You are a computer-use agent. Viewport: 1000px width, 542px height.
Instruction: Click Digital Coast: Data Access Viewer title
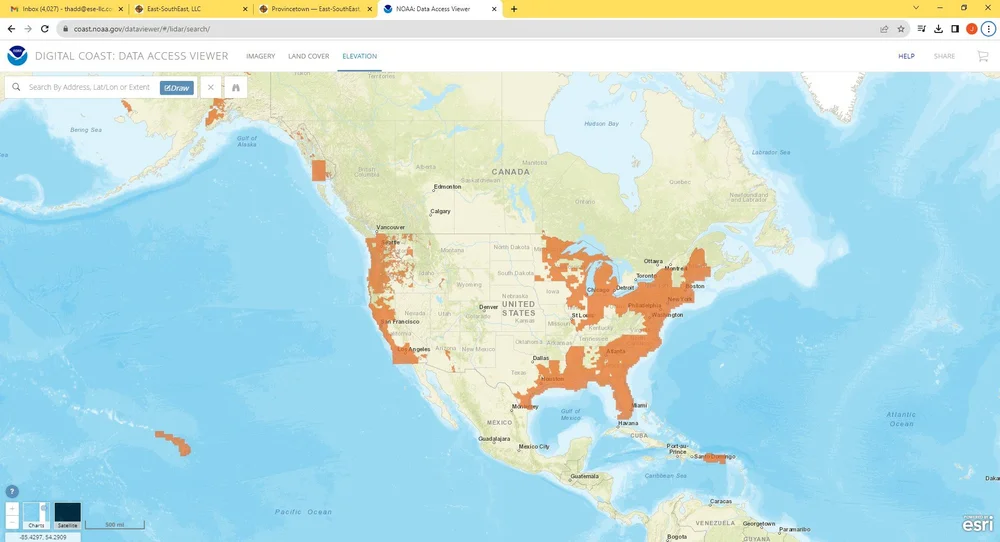131,56
